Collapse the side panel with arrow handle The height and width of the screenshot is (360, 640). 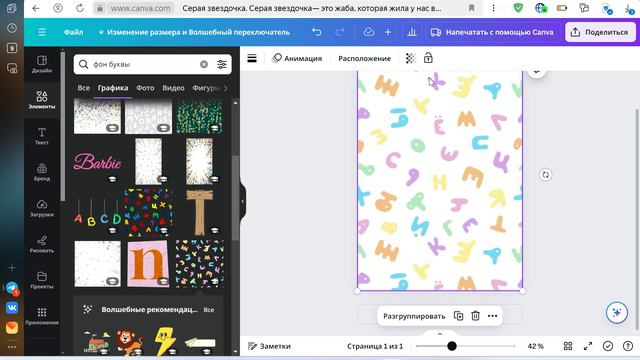(243, 201)
